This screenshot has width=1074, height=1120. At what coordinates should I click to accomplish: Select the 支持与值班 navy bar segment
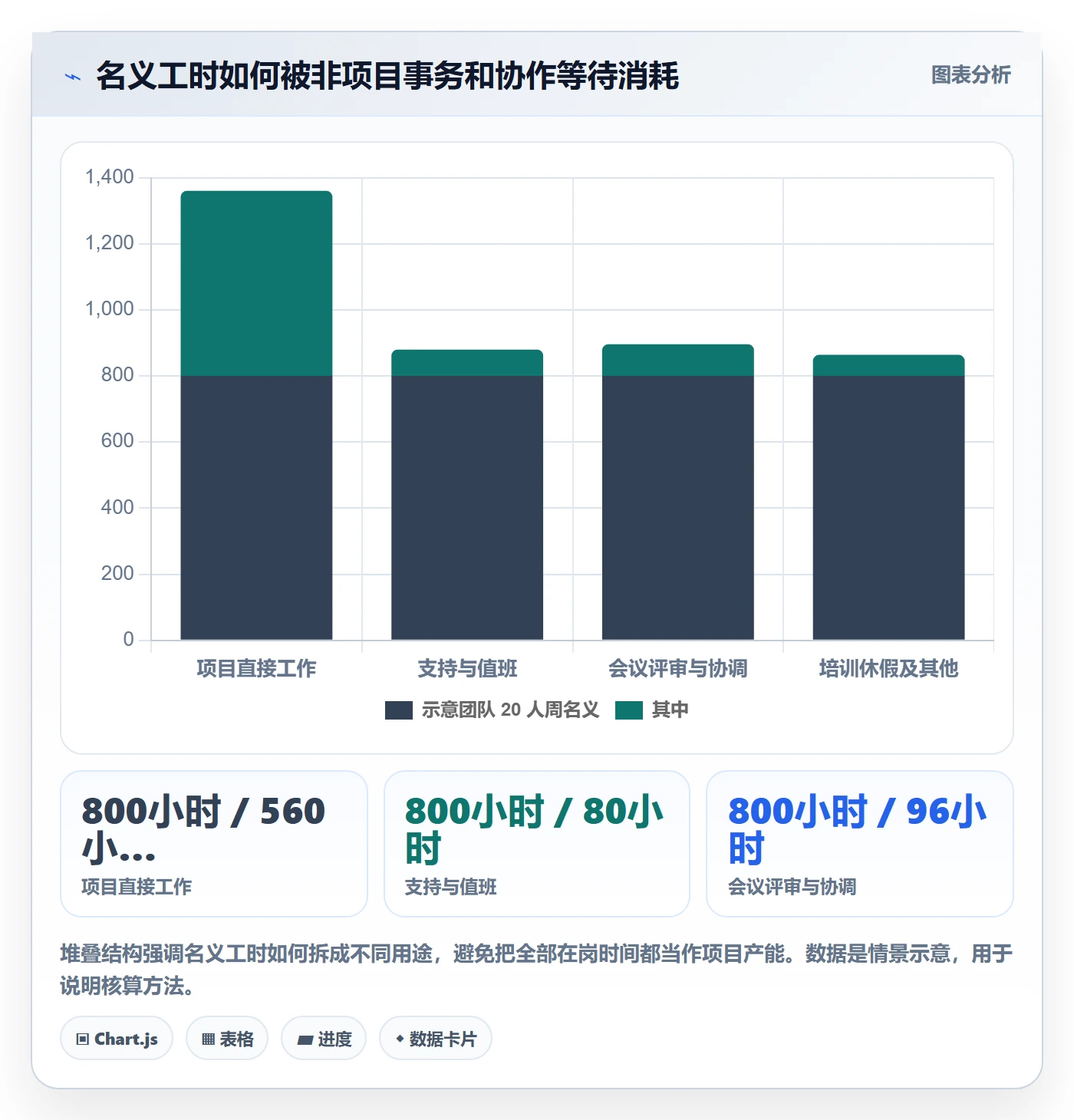pyautogui.click(x=467, y=507)
